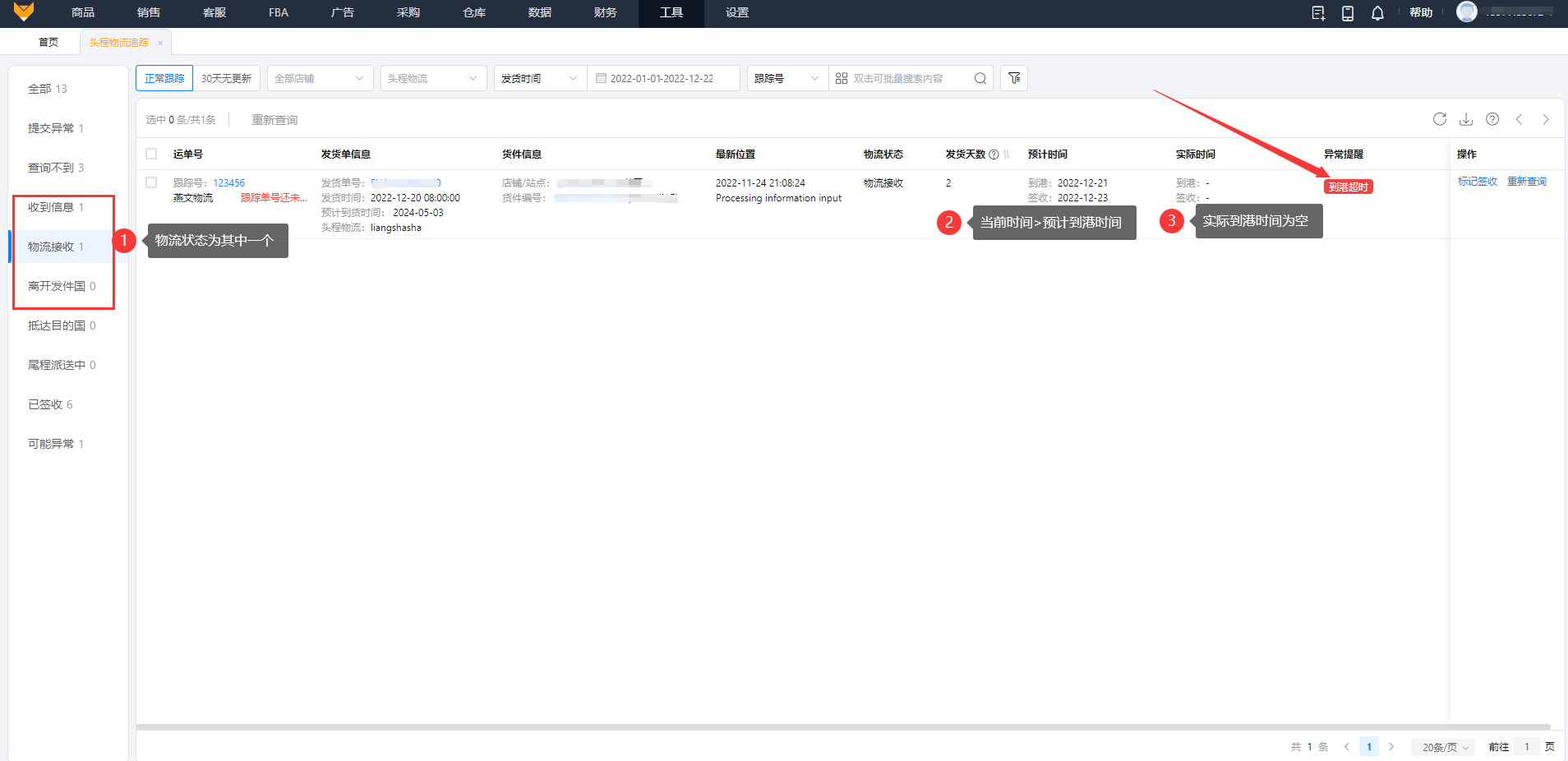Viewport: 1568px width, 761px height.
Task: Open the 采购 menu
Action: pyautogui.click(x=408, y=12)
